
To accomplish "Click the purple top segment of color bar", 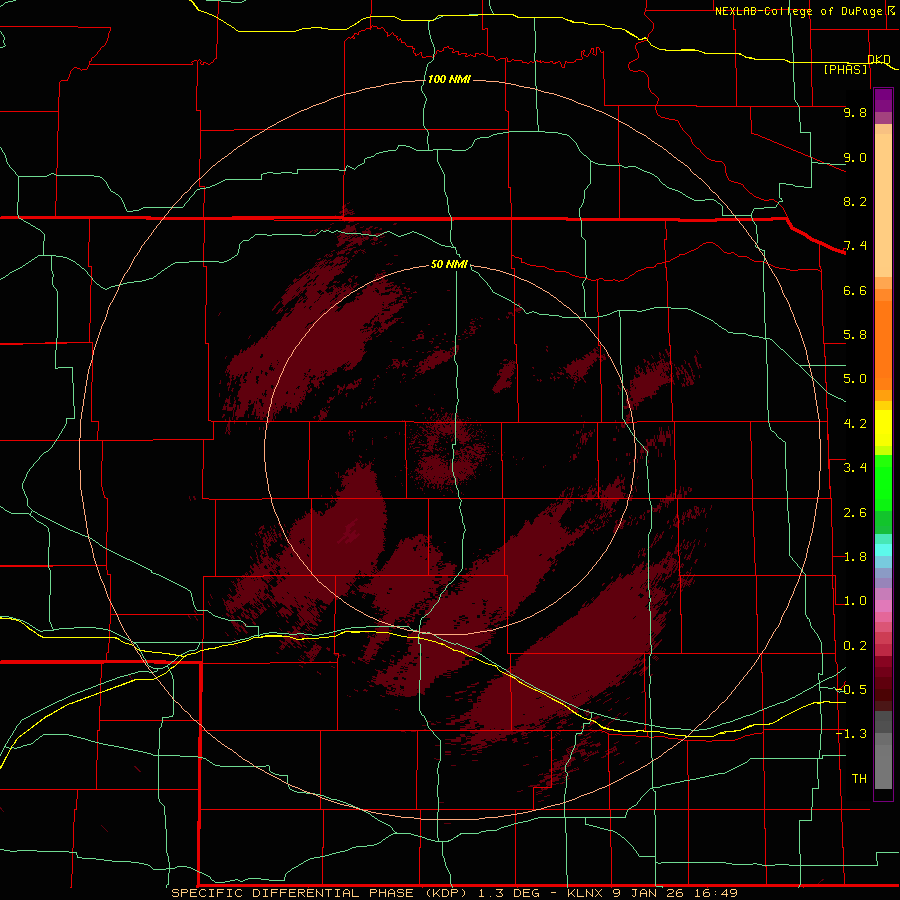I will [883, 100].
